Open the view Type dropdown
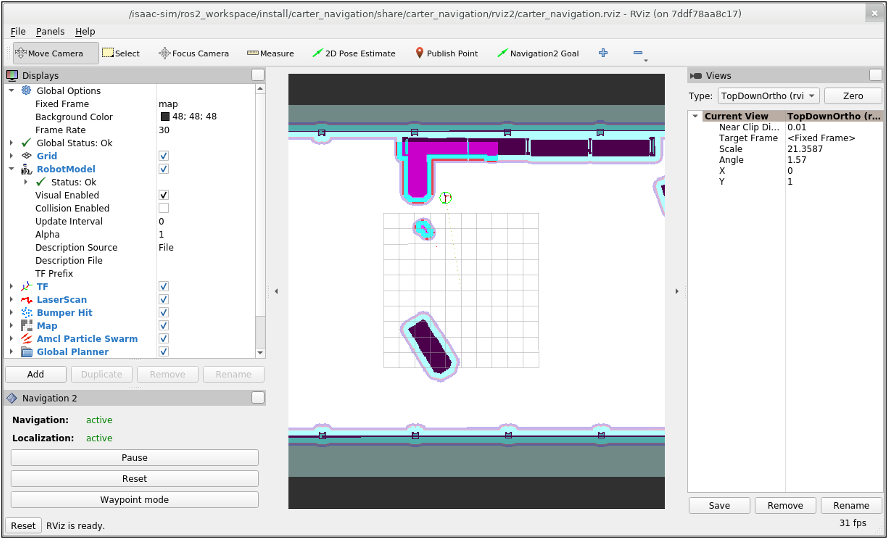The width and height of the screenshot is (887, 539). 769,96
